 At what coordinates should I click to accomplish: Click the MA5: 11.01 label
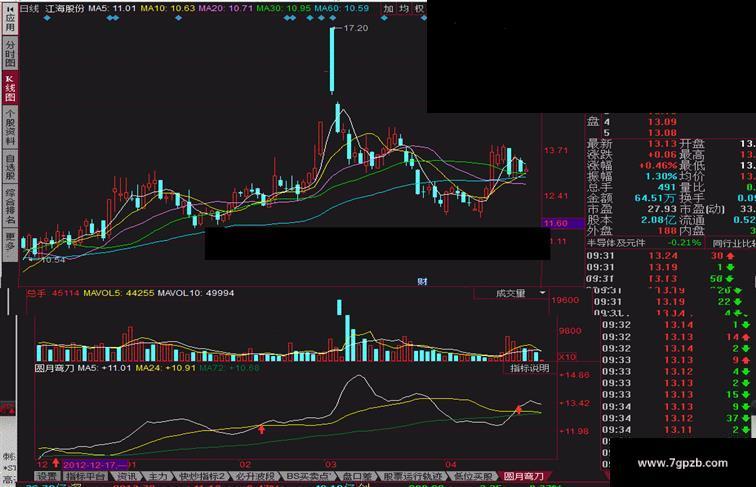pyautogui.click(x=112, y=8)
